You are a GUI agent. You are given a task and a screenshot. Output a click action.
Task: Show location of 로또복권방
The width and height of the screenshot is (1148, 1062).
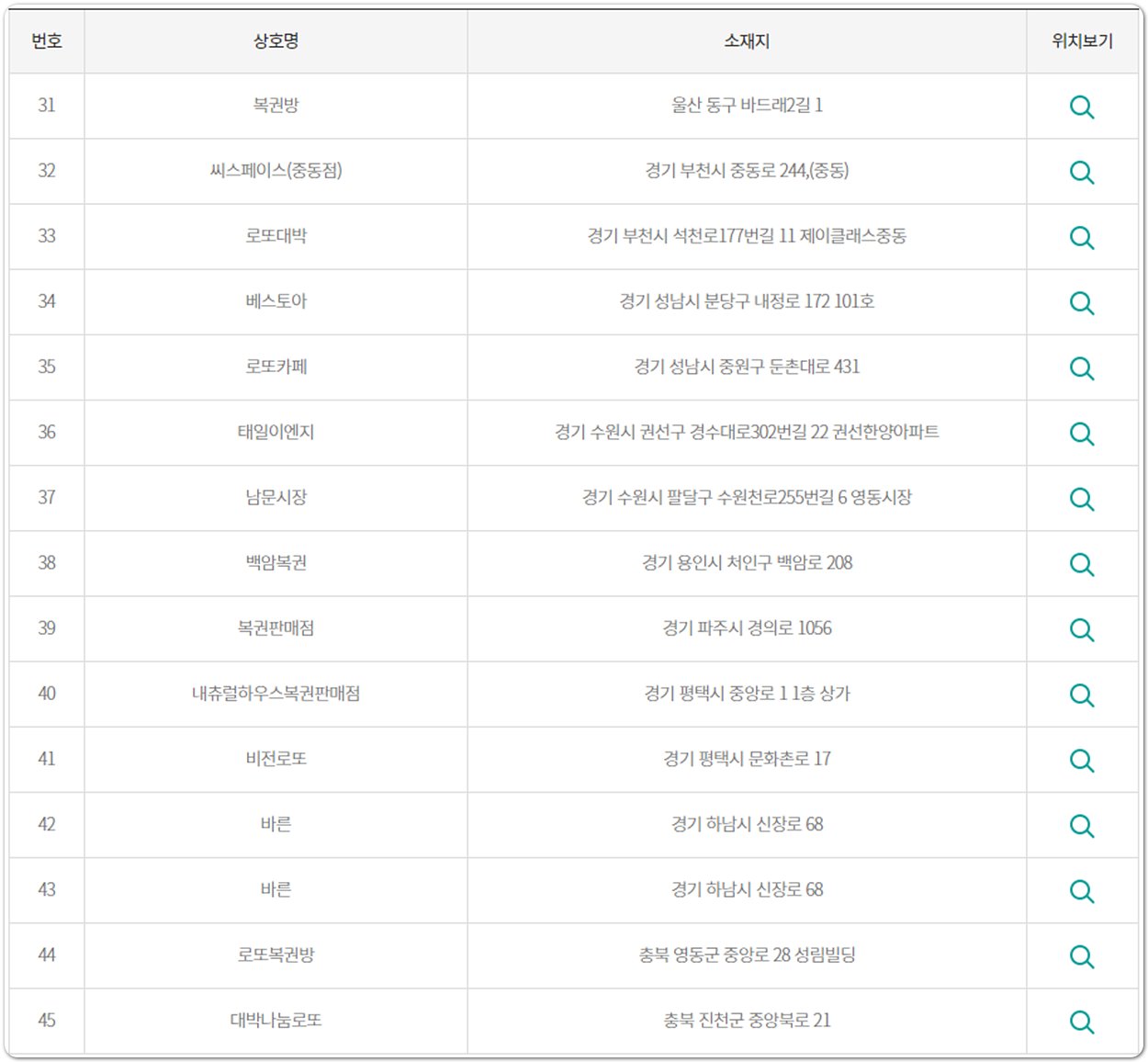(1082, 956)
